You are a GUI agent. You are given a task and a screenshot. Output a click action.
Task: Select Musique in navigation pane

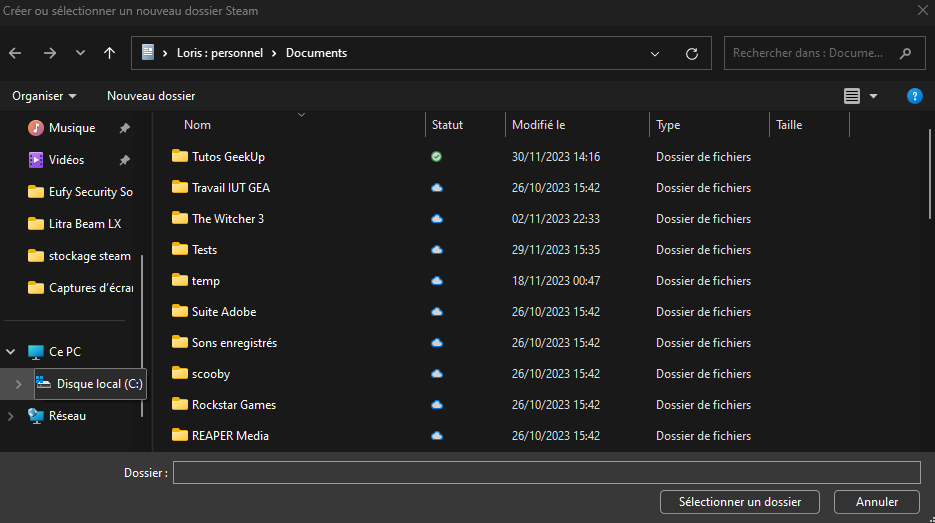(72, 128)
